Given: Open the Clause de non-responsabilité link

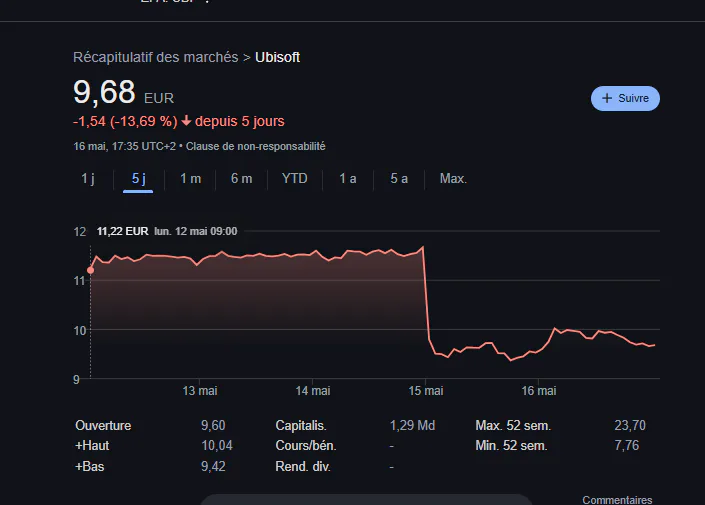Looking at the screenshot, I should (255, 146).
